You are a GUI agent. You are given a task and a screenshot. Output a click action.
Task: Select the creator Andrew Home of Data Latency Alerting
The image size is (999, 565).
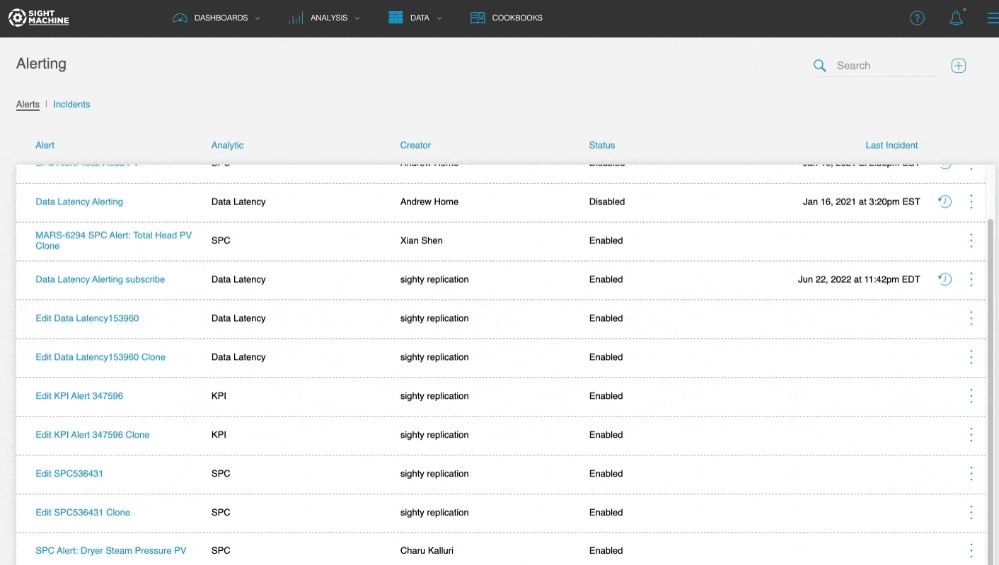(x=429, y=201)
